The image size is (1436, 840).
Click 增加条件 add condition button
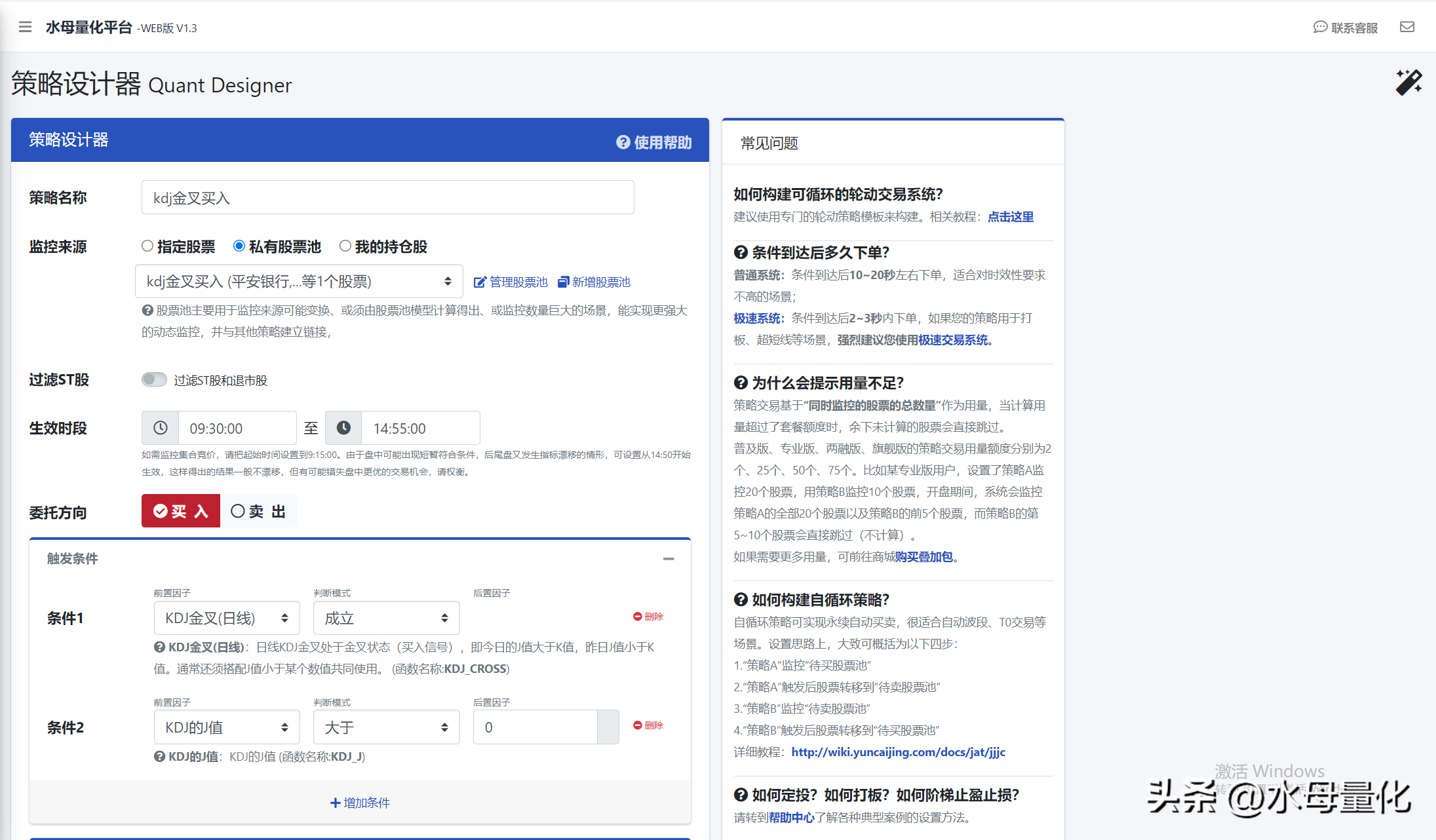[360, 803]
